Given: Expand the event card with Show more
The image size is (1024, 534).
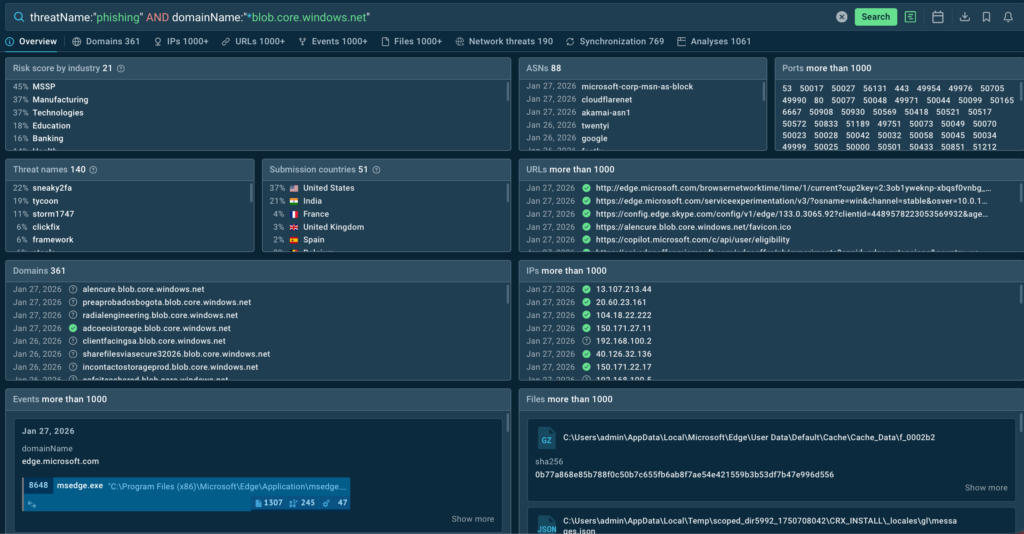Looking at the screenshot, I should [472, 519].
